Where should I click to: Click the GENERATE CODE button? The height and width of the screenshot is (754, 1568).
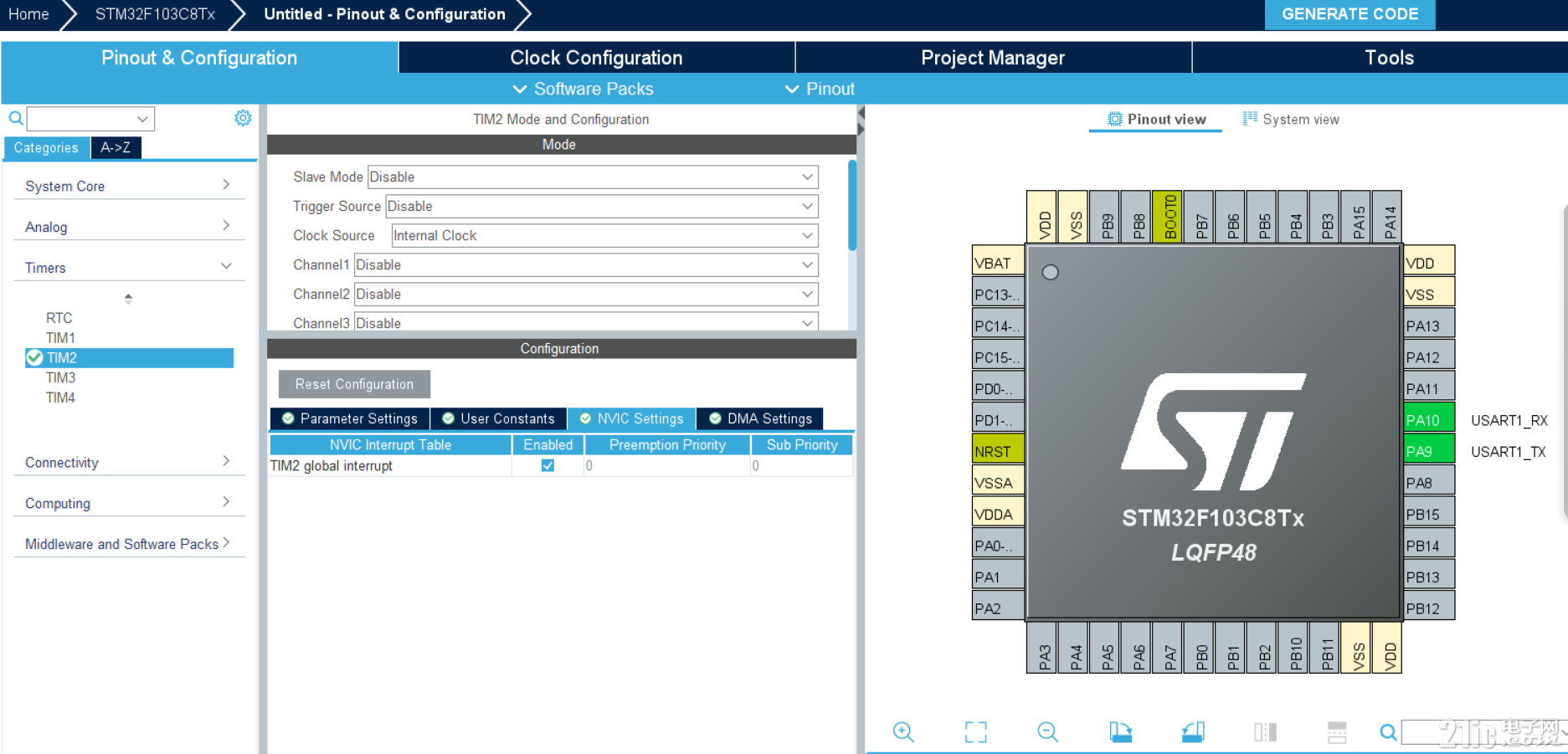(1350, 14)
